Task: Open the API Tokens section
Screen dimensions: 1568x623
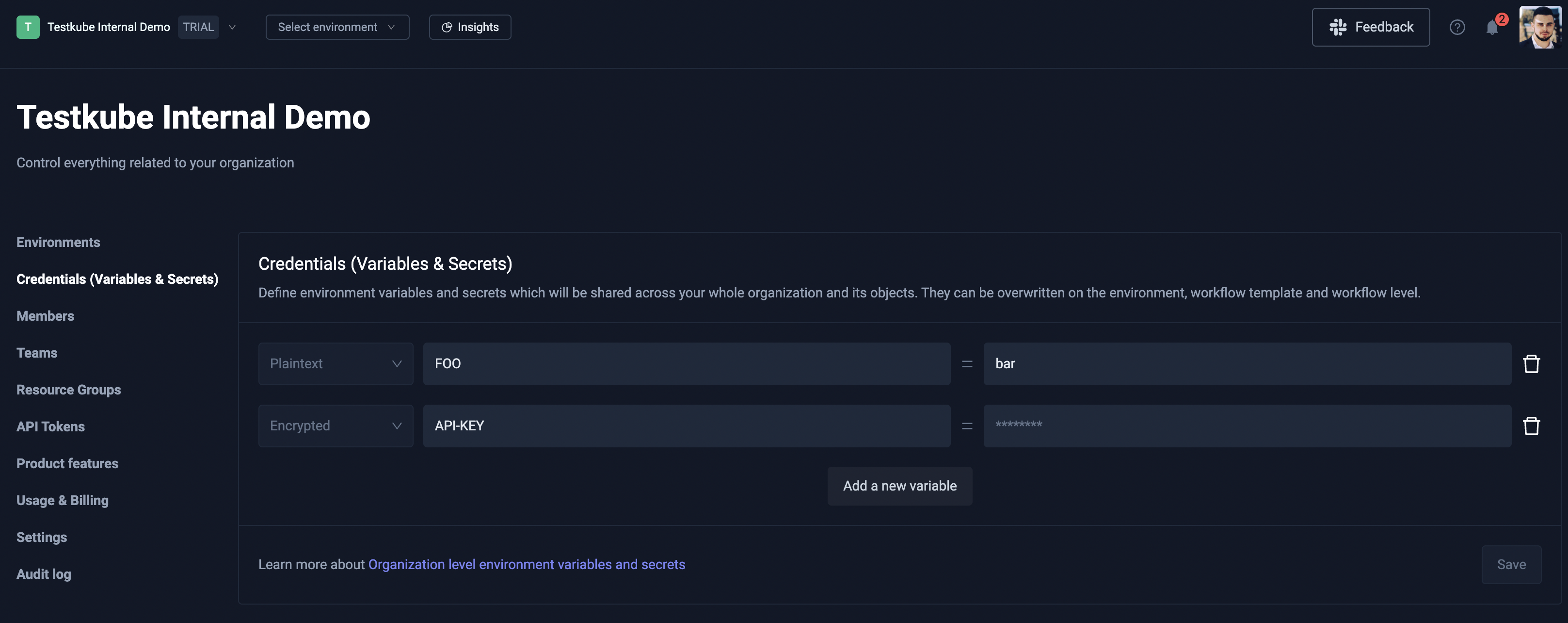Action: [x=50, y=427]
